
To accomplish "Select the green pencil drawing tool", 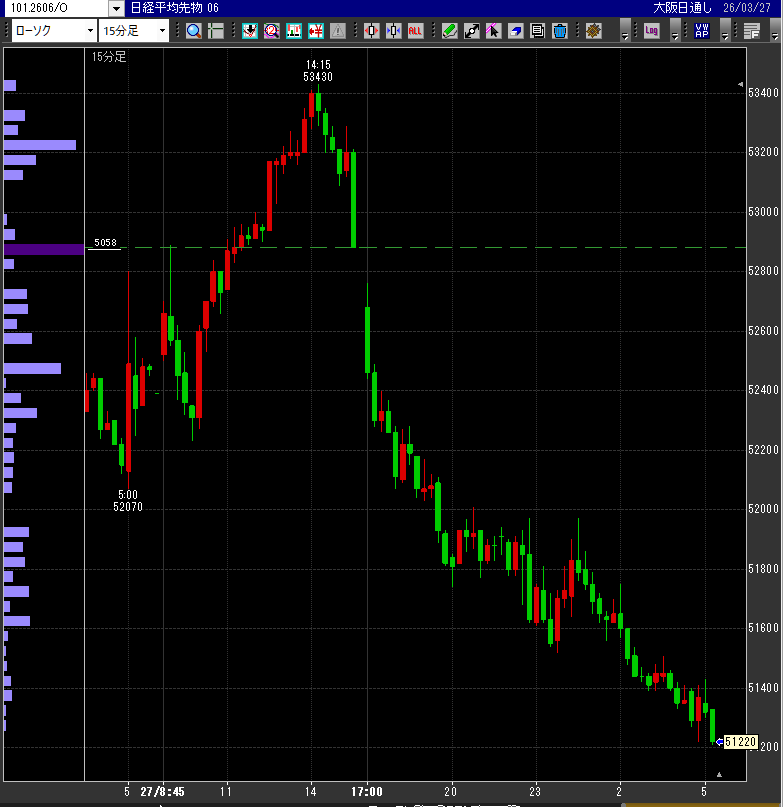I will tap(449, 31).
